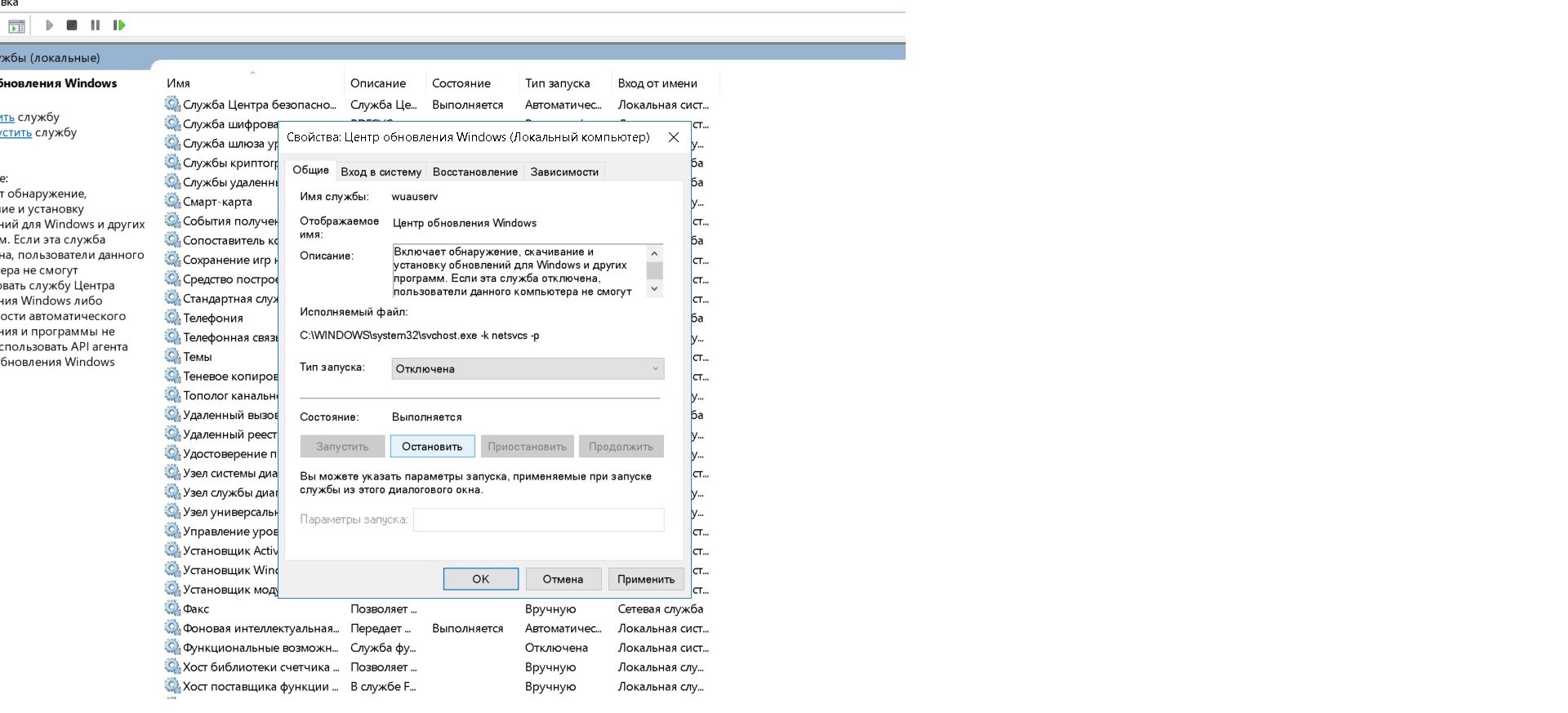Click the Start Service play toolbar icon

(49, 25)
